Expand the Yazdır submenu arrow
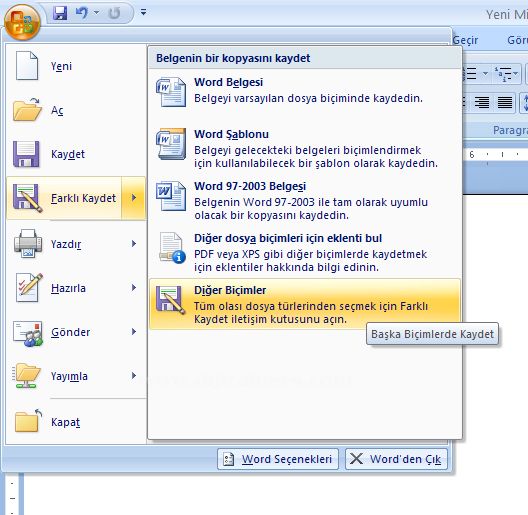Image resolution: width=528 pixels, height=515 pixels. [134, 244]
